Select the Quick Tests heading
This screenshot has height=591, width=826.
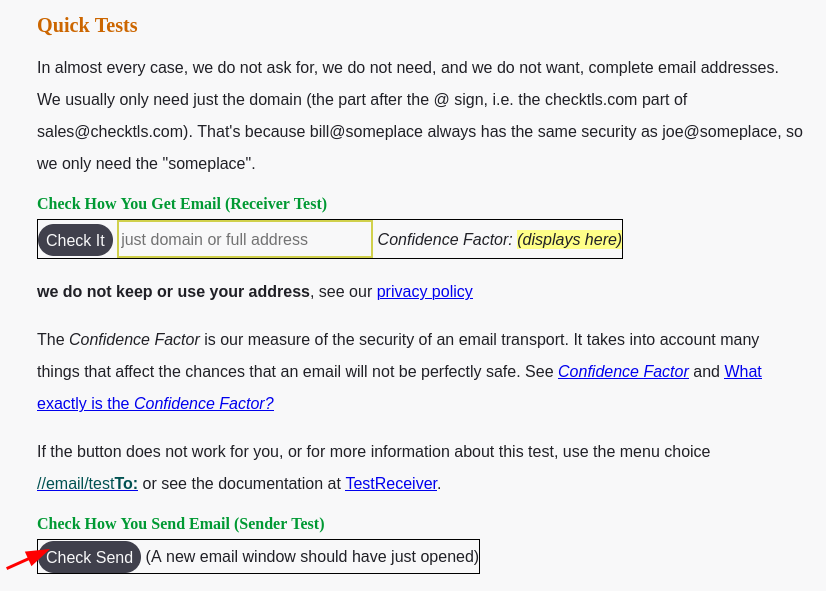coord(87,25)
